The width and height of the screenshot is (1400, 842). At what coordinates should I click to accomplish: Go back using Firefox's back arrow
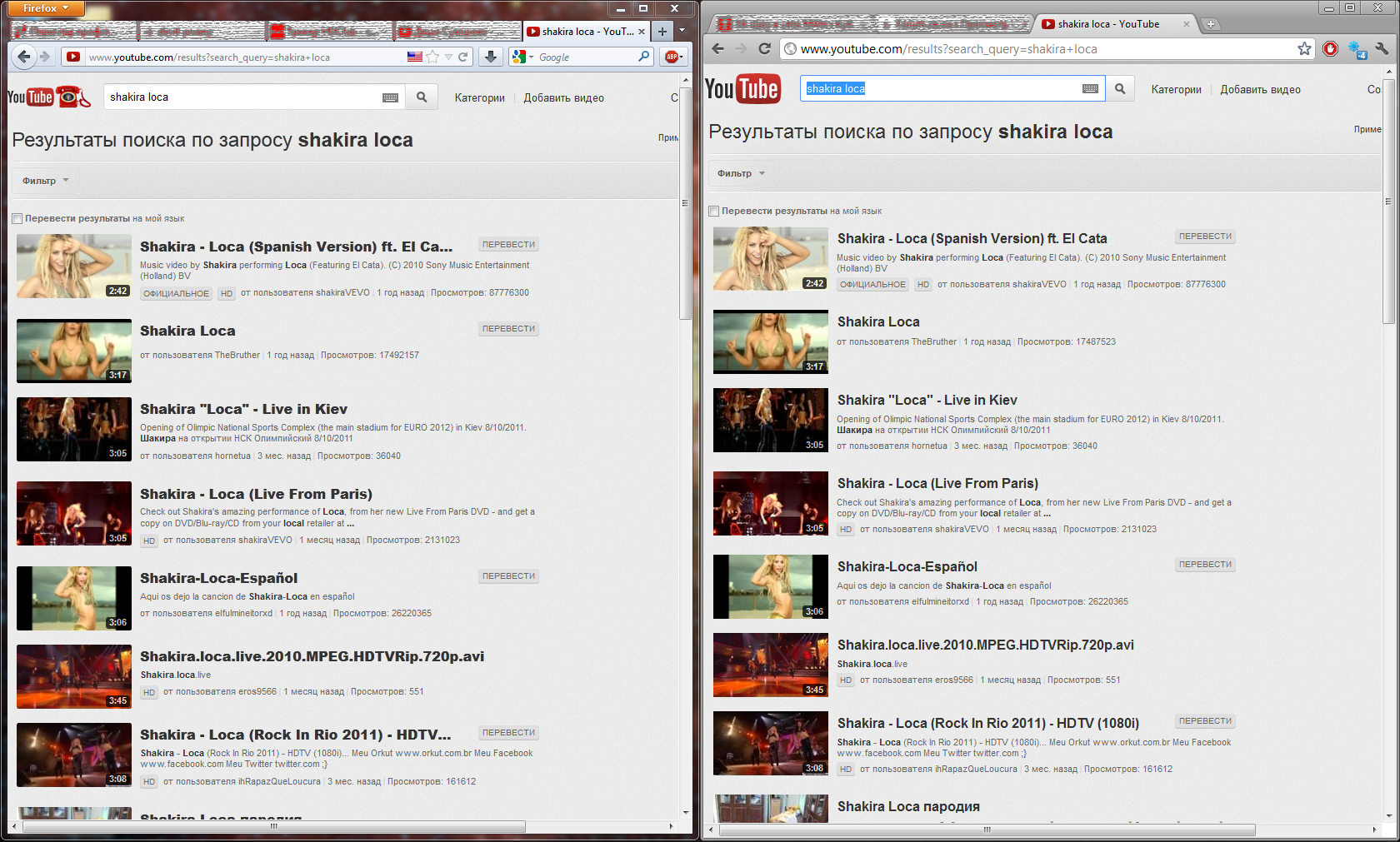point(24,57)
